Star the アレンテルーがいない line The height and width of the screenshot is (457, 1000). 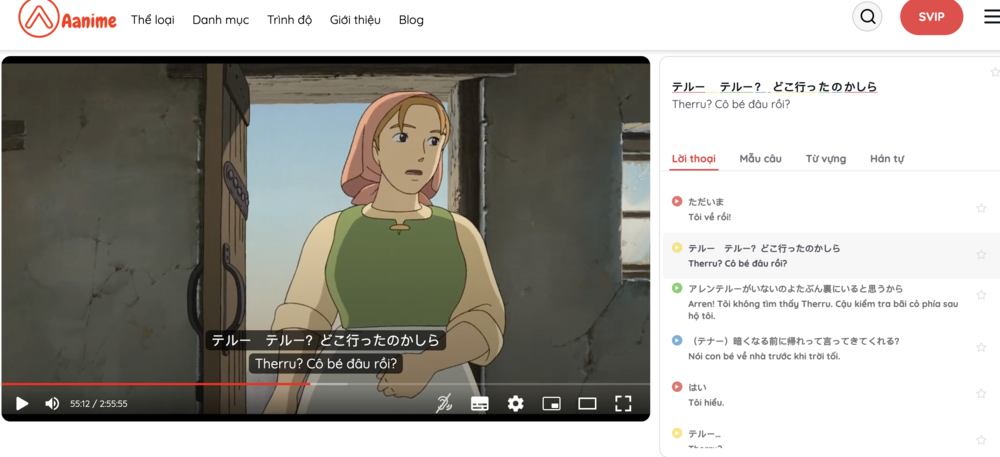(981, 294)
